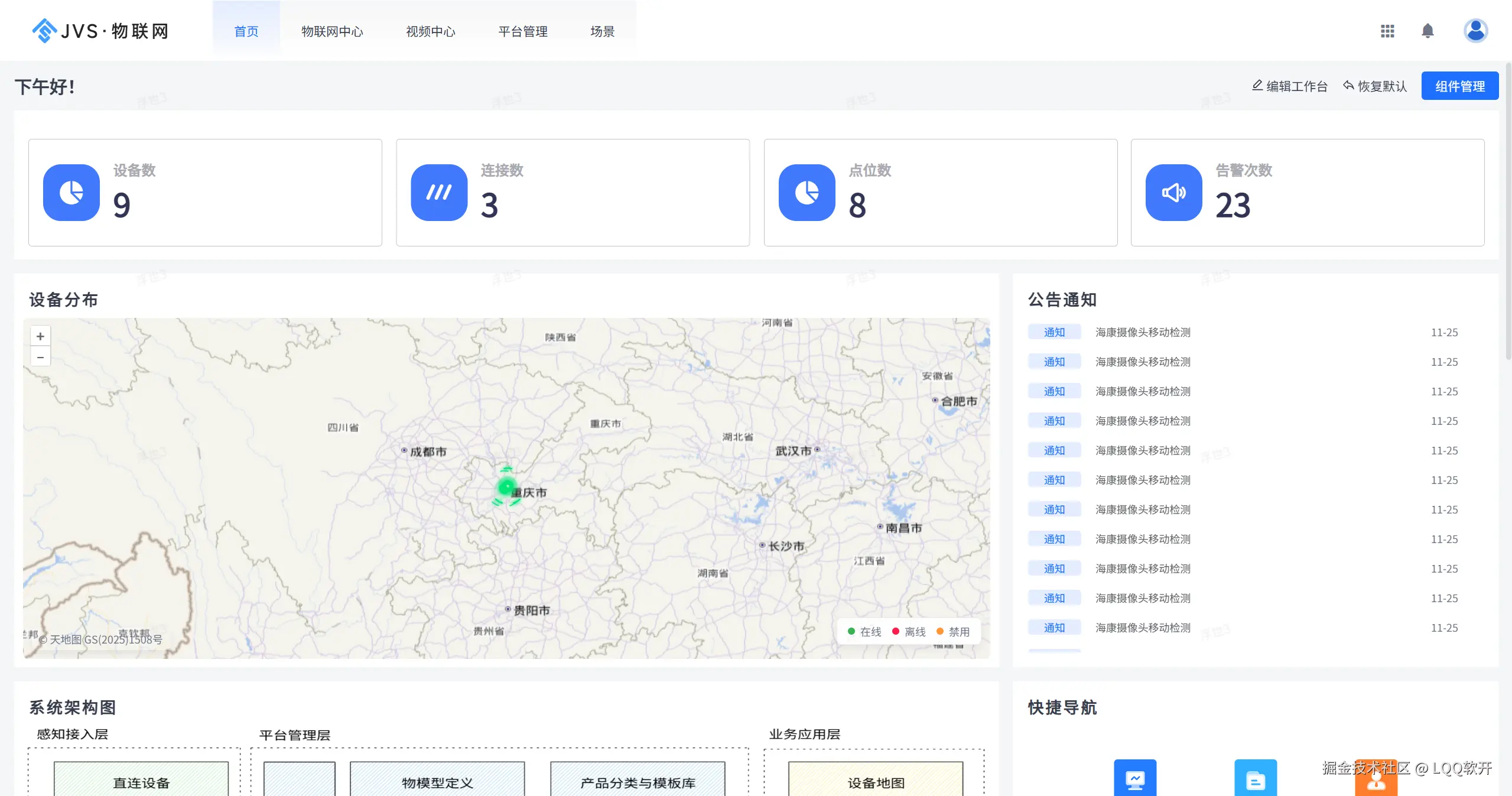1512x796 pixels.
Task: Click 编辑工作台 link
Action: pyautogui.click(x=1290, y=86)
